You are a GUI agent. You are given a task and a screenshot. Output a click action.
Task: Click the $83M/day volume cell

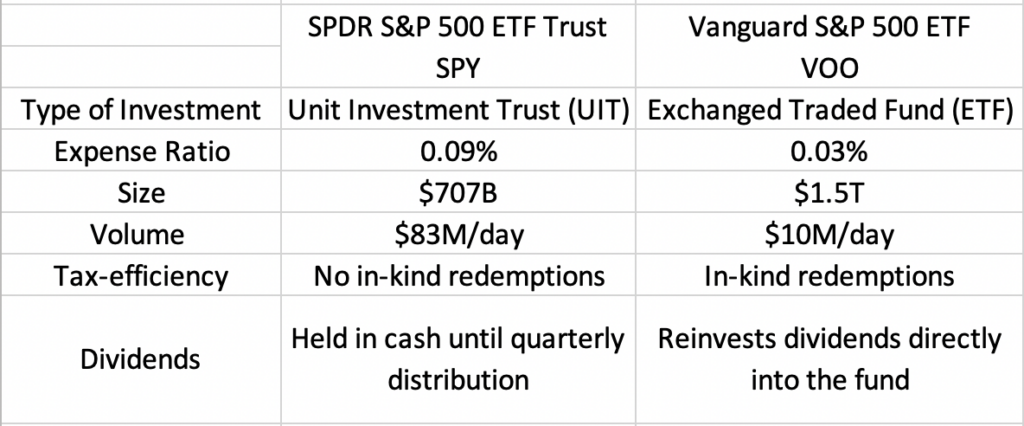[456, 234]
